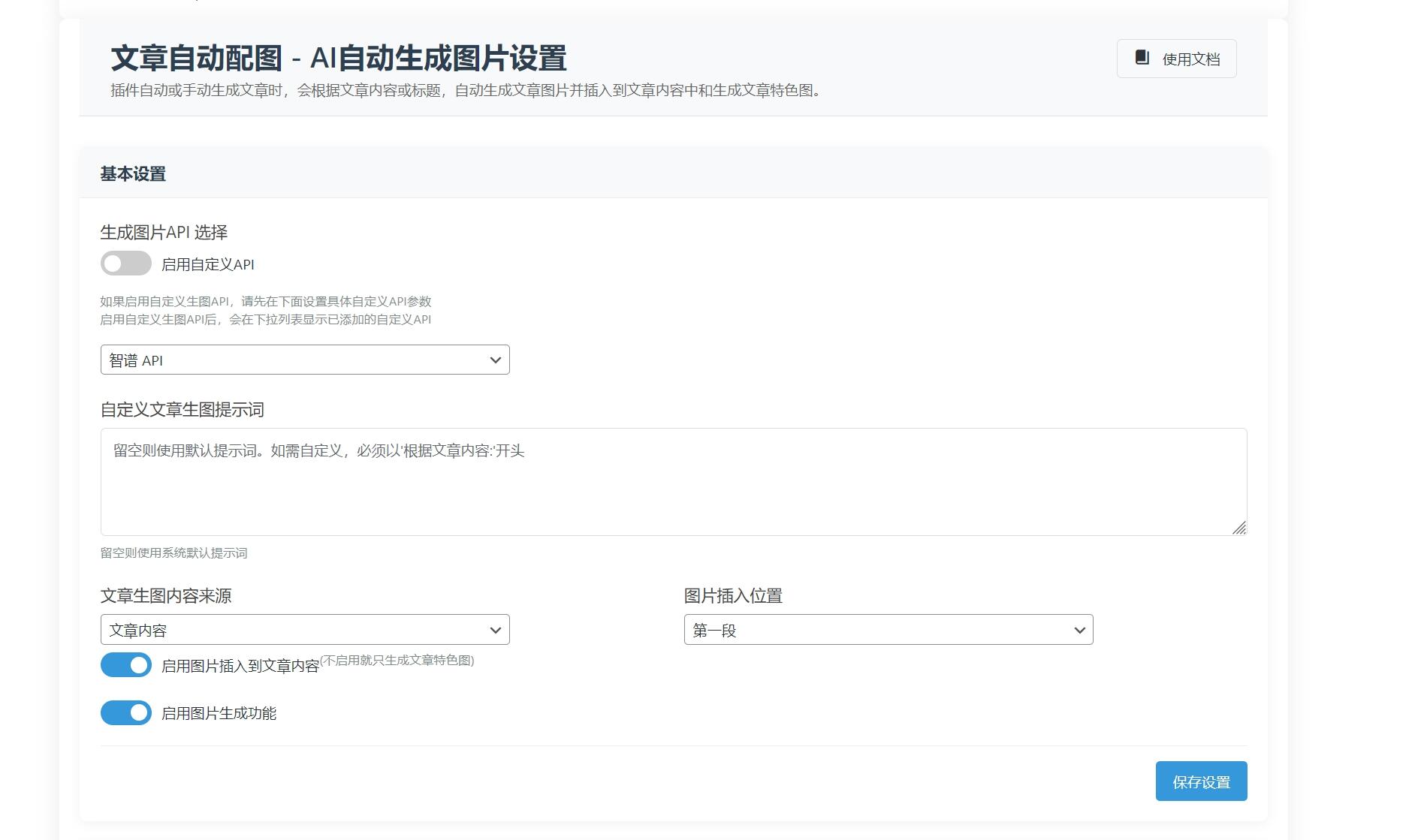Click into the 自定义文章生图提示词 textarea

coord(672,480)
